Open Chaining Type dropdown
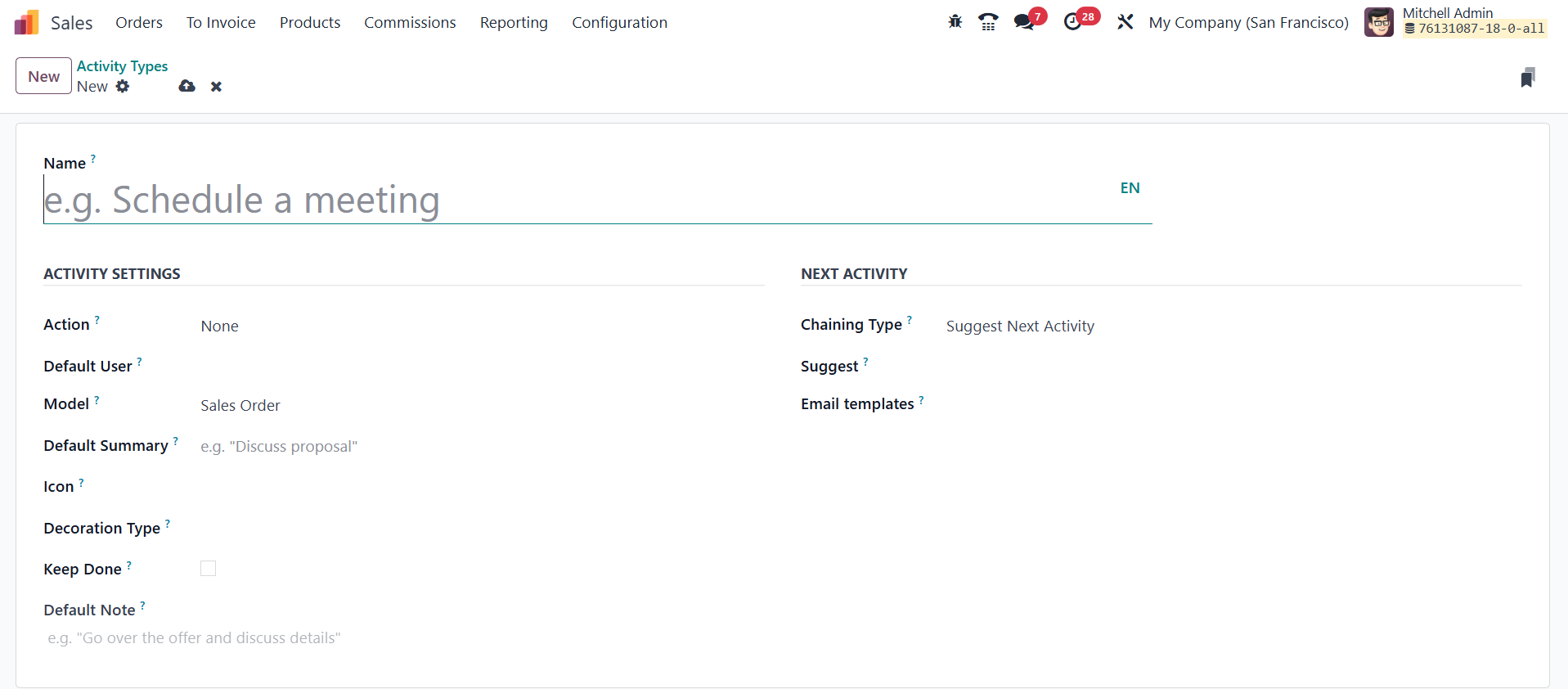1568x689 pixels. point(1233,326)
